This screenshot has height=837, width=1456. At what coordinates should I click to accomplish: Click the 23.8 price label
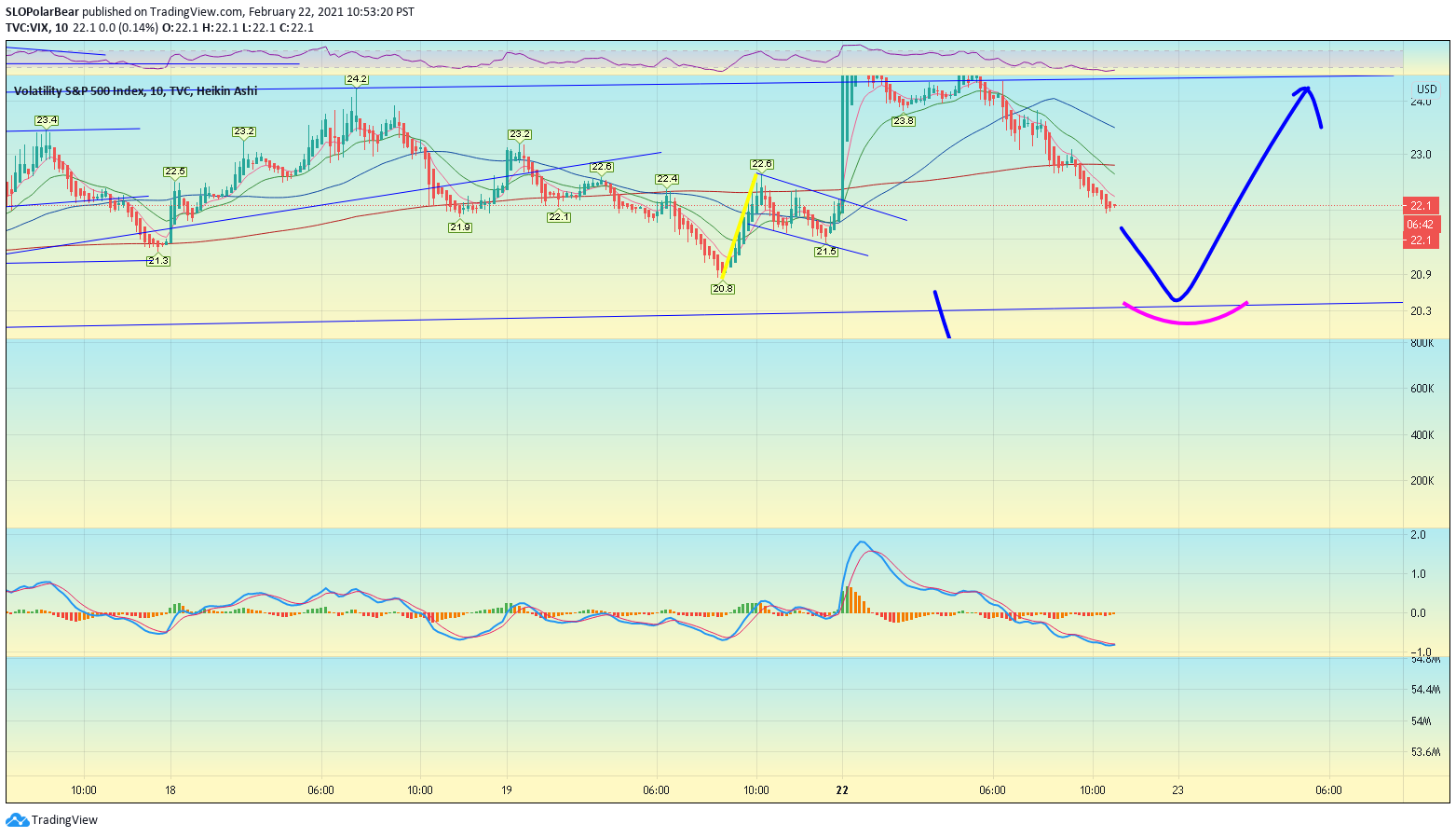tap(903, 121)
